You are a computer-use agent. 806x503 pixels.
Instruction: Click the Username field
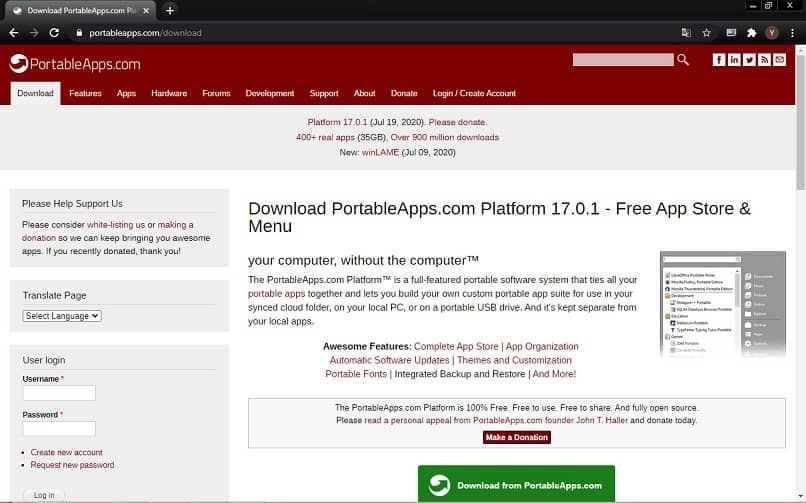pyautogui.click(x=59, y=393)
